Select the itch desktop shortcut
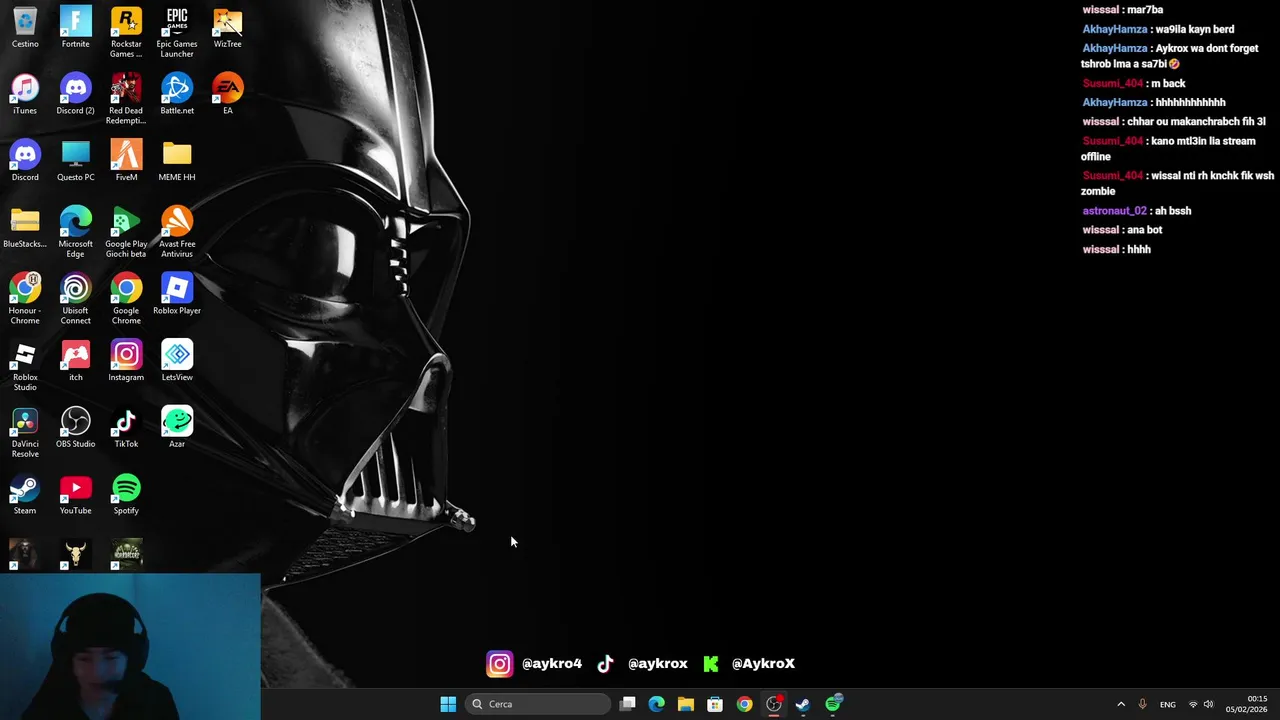 [x=75, y=361]
